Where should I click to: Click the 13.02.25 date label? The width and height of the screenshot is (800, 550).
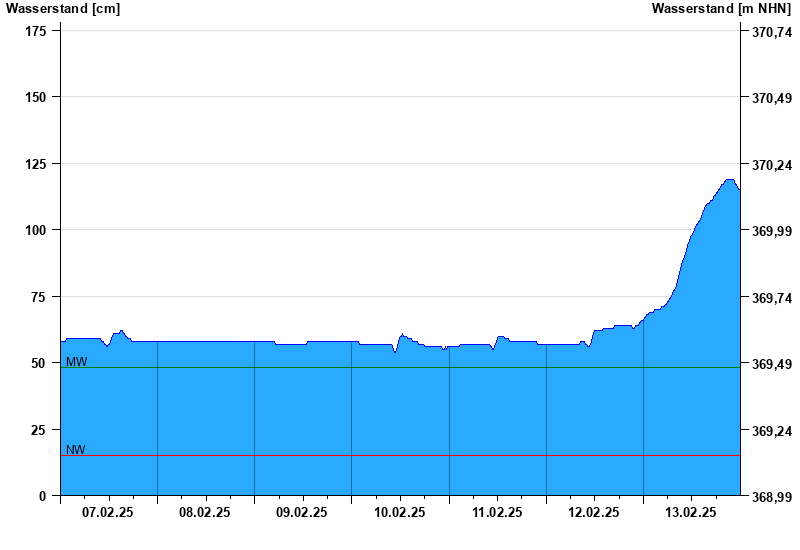point(692,512)
